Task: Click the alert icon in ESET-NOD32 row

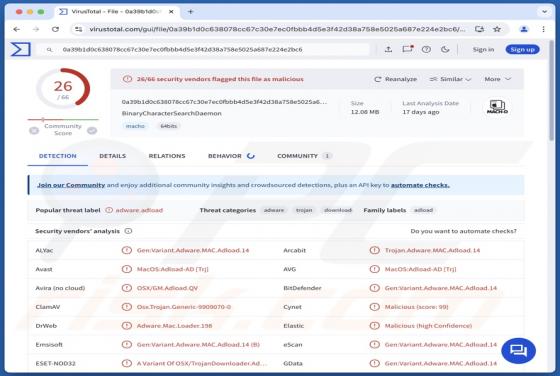Action: point(126,363)
